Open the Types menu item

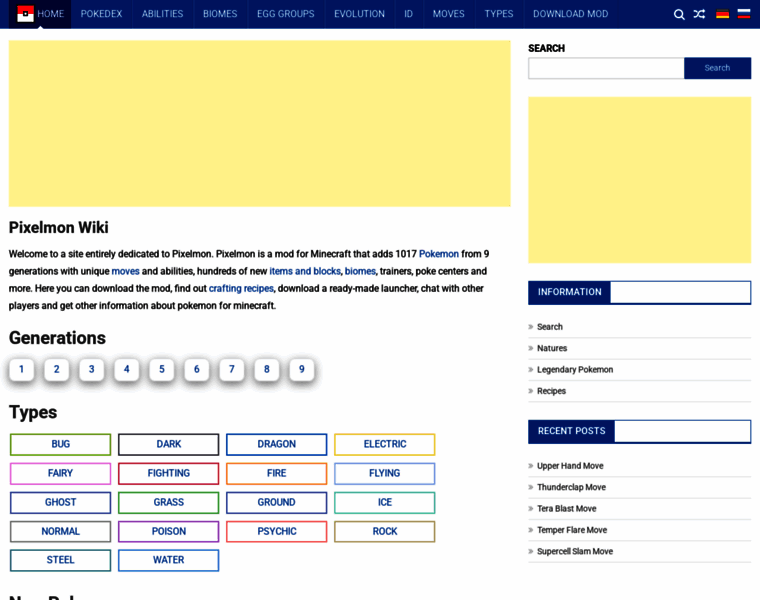coord(499,14)
